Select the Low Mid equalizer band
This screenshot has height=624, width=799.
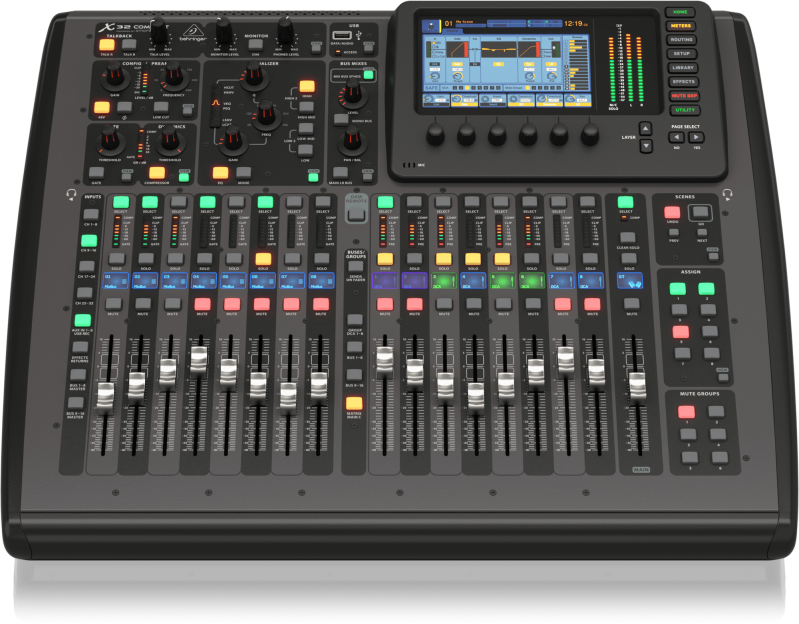coord(306,128)
